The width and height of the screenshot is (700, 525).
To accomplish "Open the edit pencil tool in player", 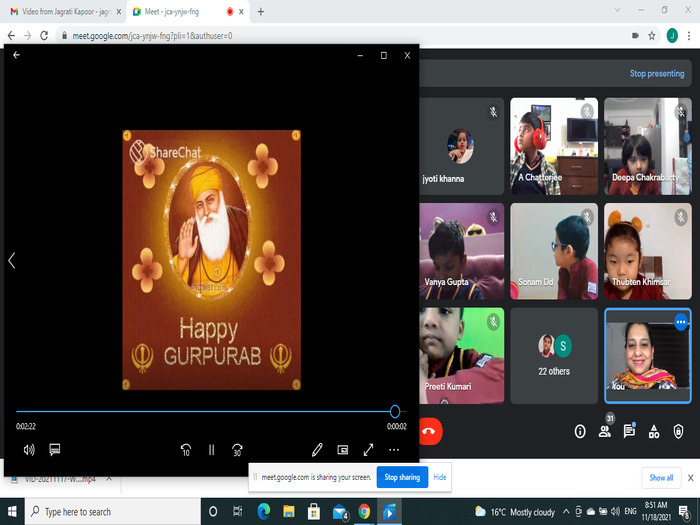I will 317,450.
